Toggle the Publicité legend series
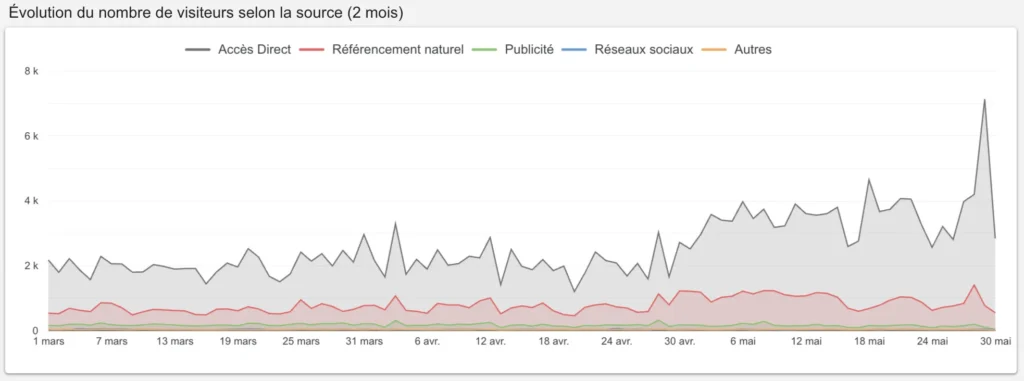The height and width of the screenshot is (381, 1024). pos(513,50)
